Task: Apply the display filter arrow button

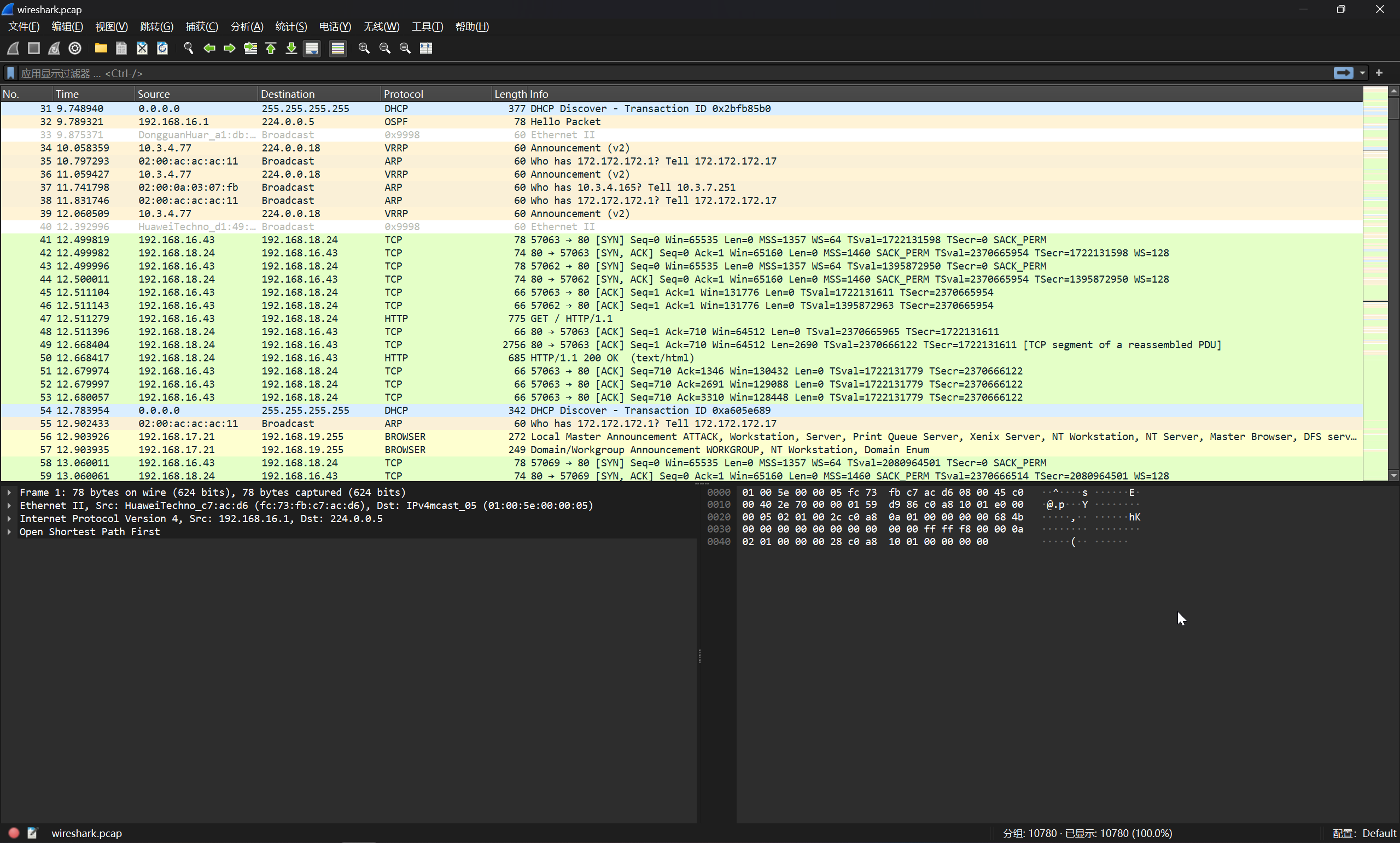Action: pyautogui.click(x=1343, y=73)
